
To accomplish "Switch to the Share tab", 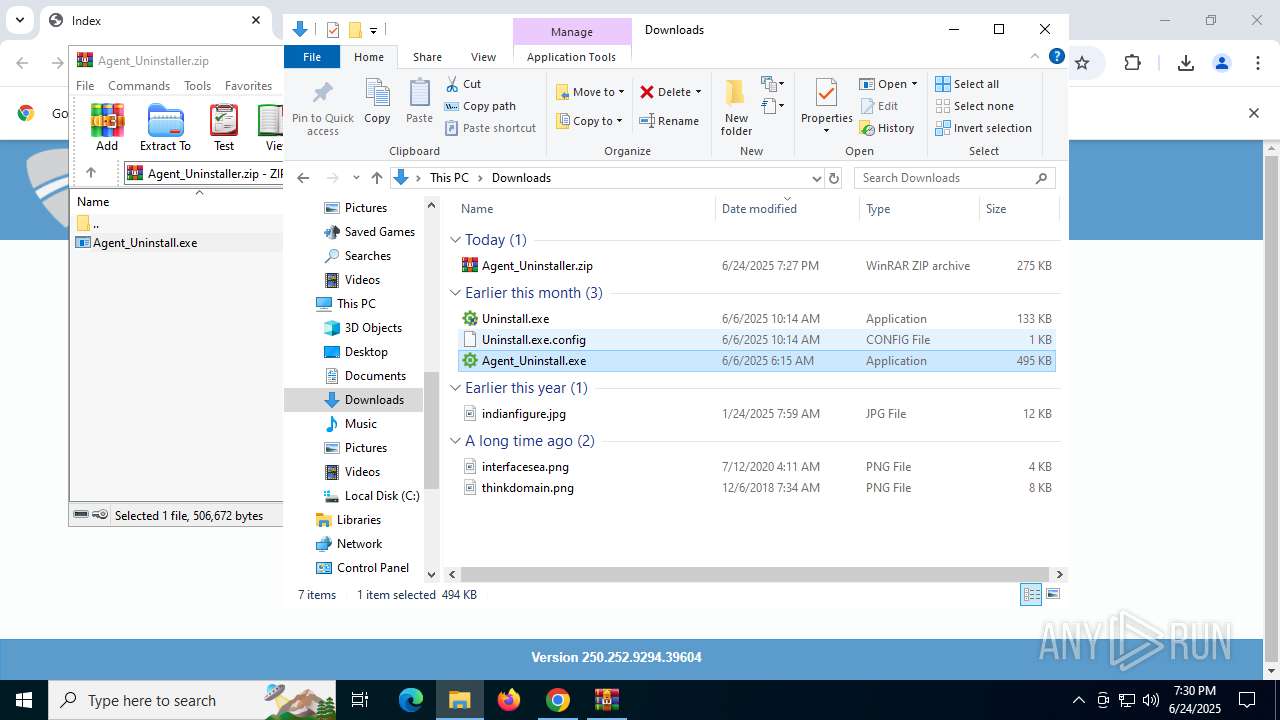I will pyautogui.click(x=427, y=57).
